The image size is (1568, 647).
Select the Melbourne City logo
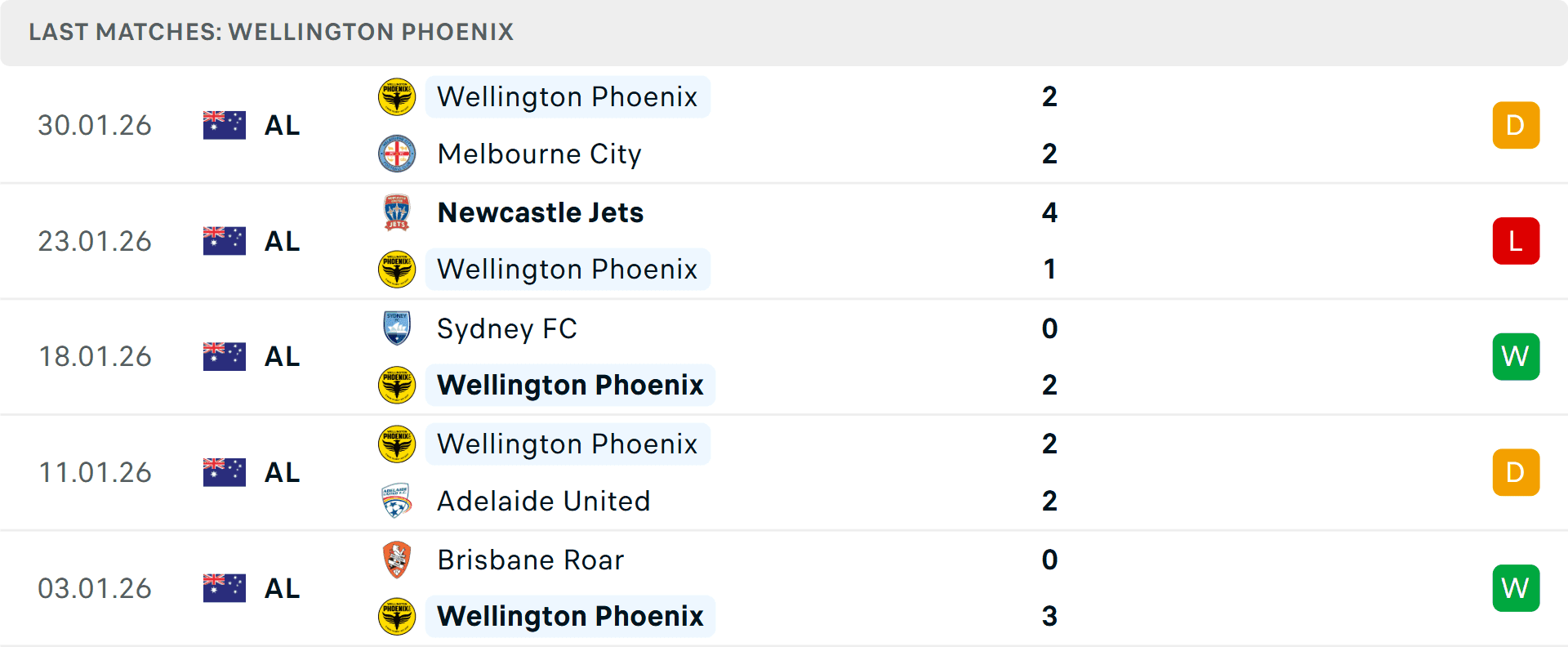397,154
